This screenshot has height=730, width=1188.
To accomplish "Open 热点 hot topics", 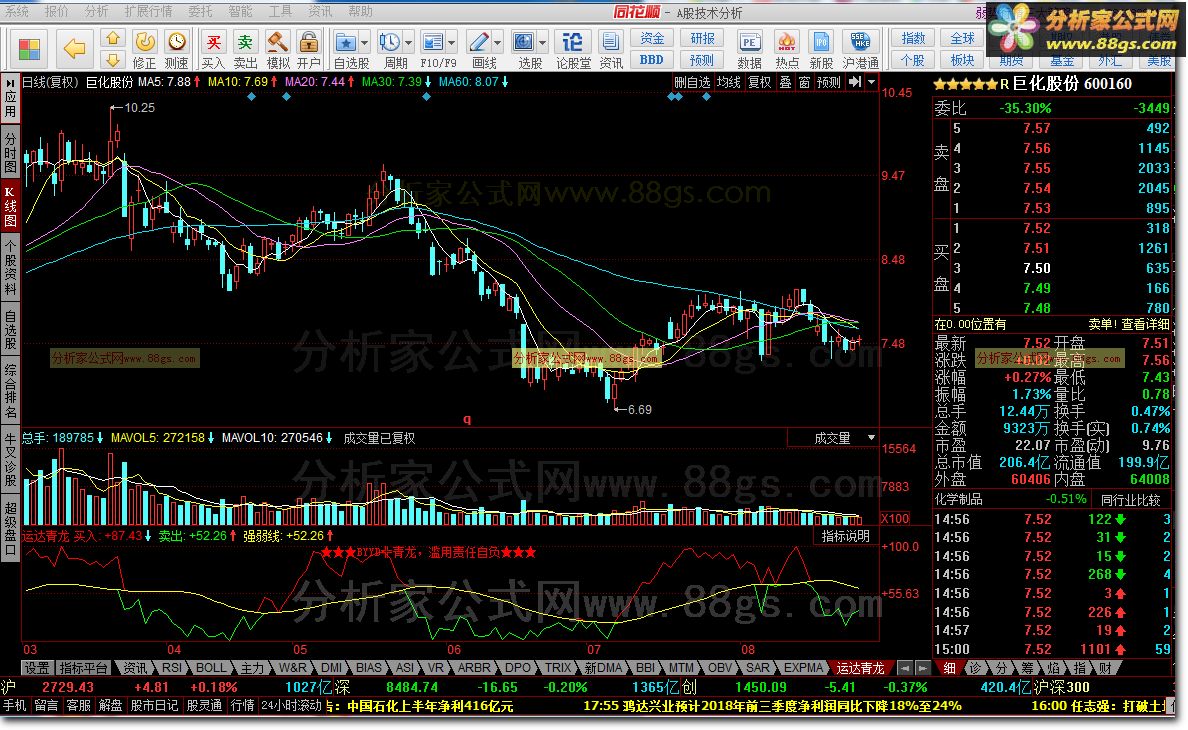I will [786, 49].
